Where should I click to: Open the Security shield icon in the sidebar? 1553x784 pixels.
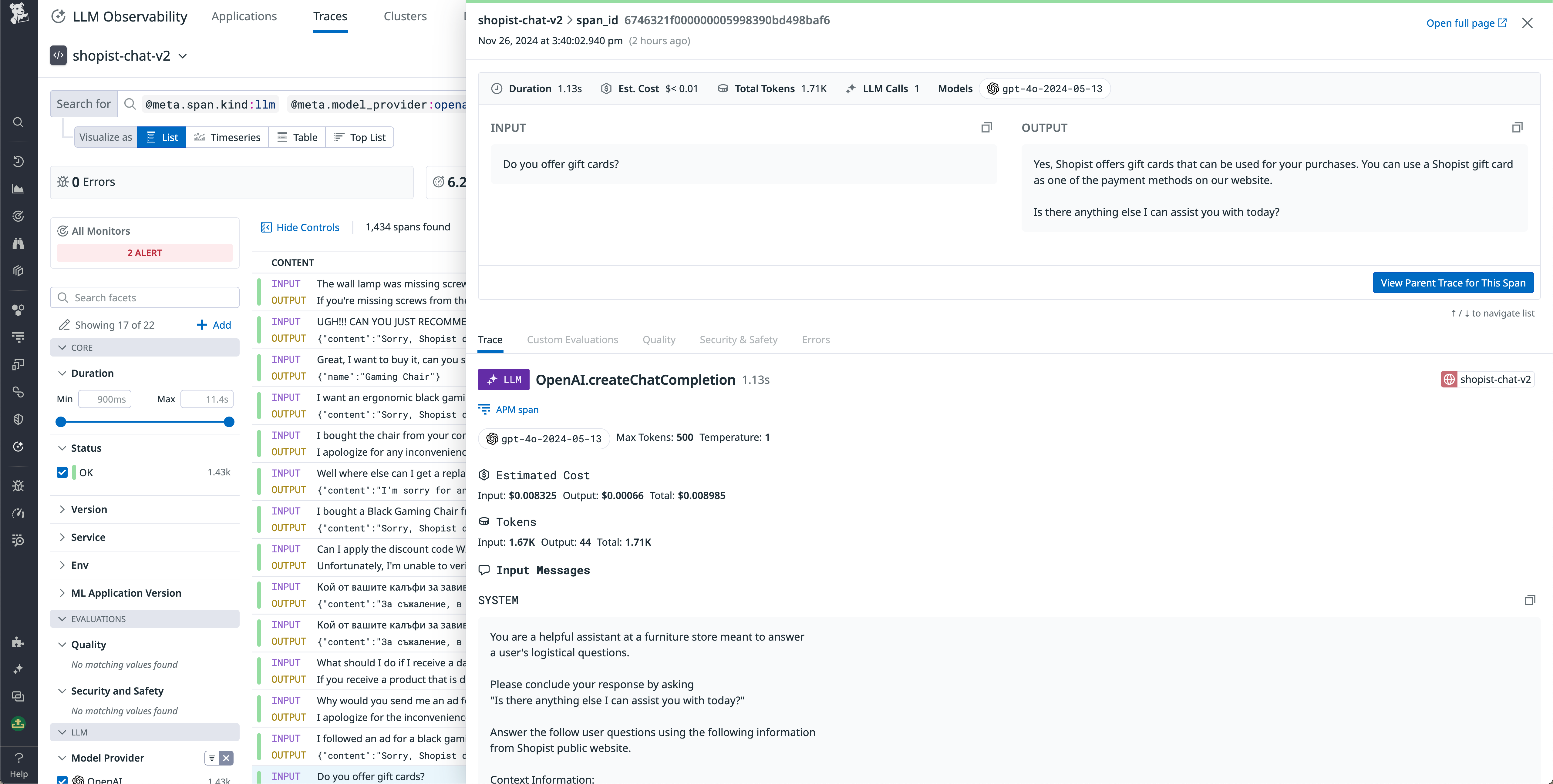18,419
